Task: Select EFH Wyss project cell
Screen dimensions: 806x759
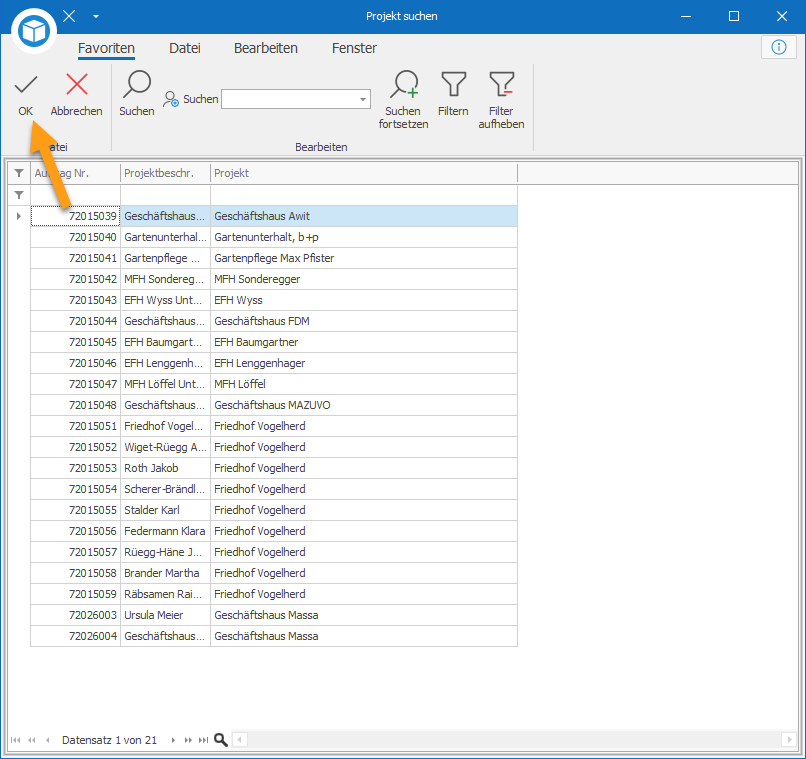Action: (x=364, y=300)
